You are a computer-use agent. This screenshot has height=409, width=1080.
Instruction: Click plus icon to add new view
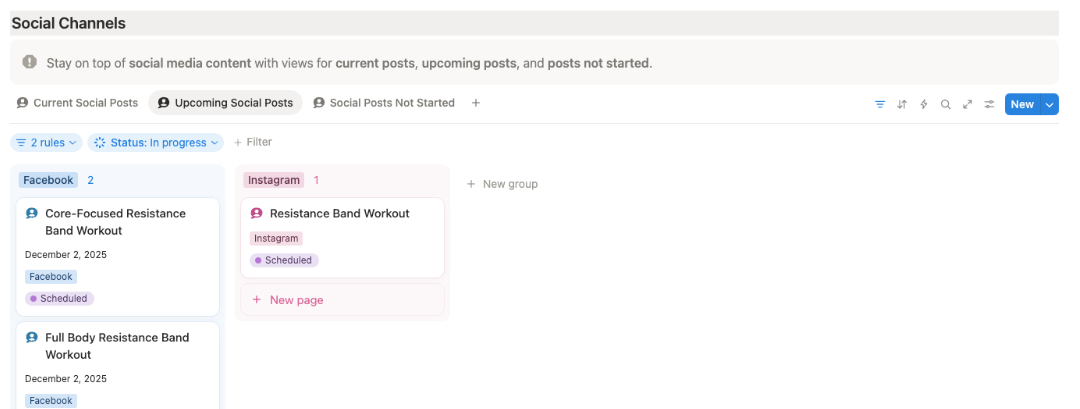[476, 103]
